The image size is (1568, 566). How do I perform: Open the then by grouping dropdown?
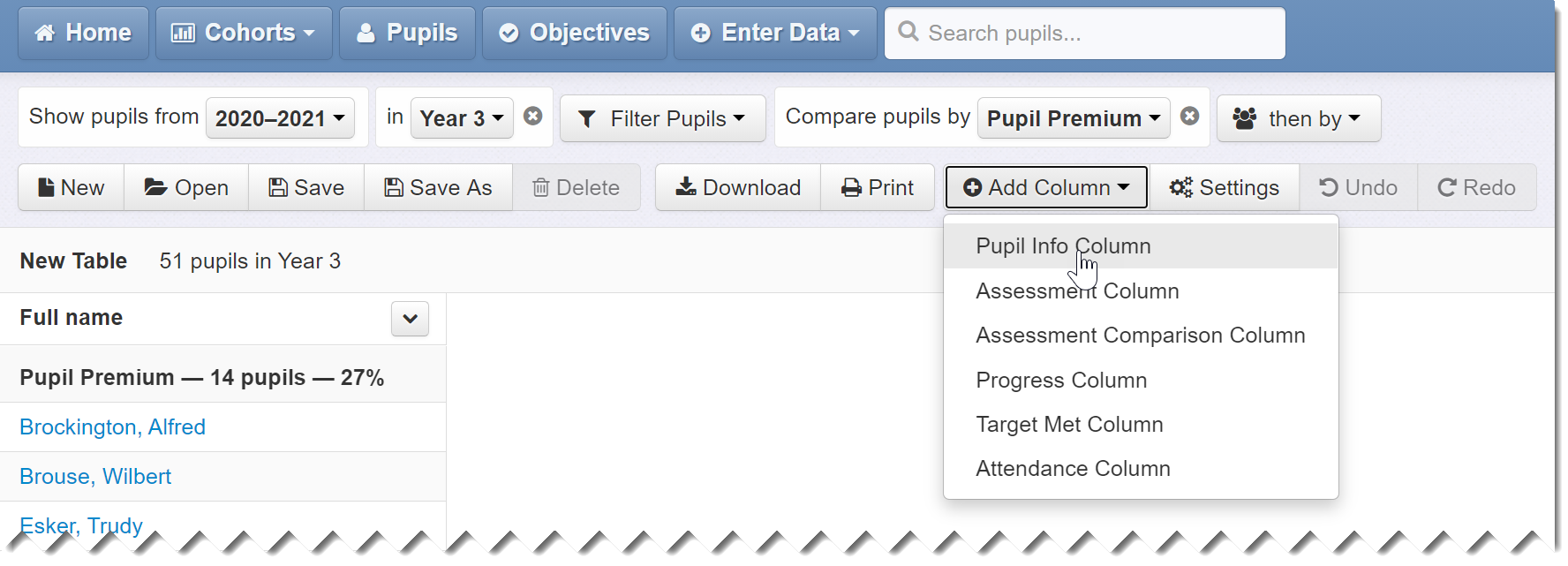(1299, 118)
